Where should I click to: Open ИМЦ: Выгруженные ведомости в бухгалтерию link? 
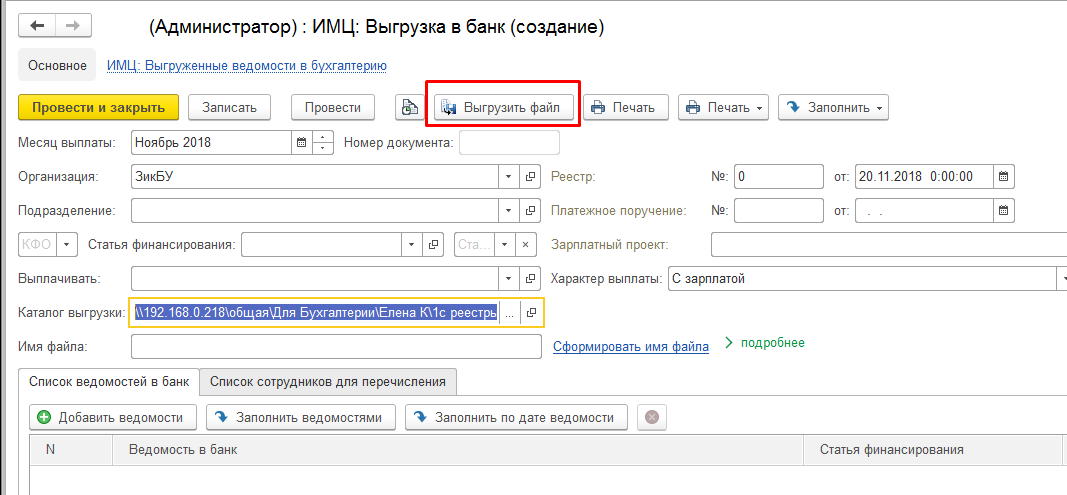click(247, 66)
